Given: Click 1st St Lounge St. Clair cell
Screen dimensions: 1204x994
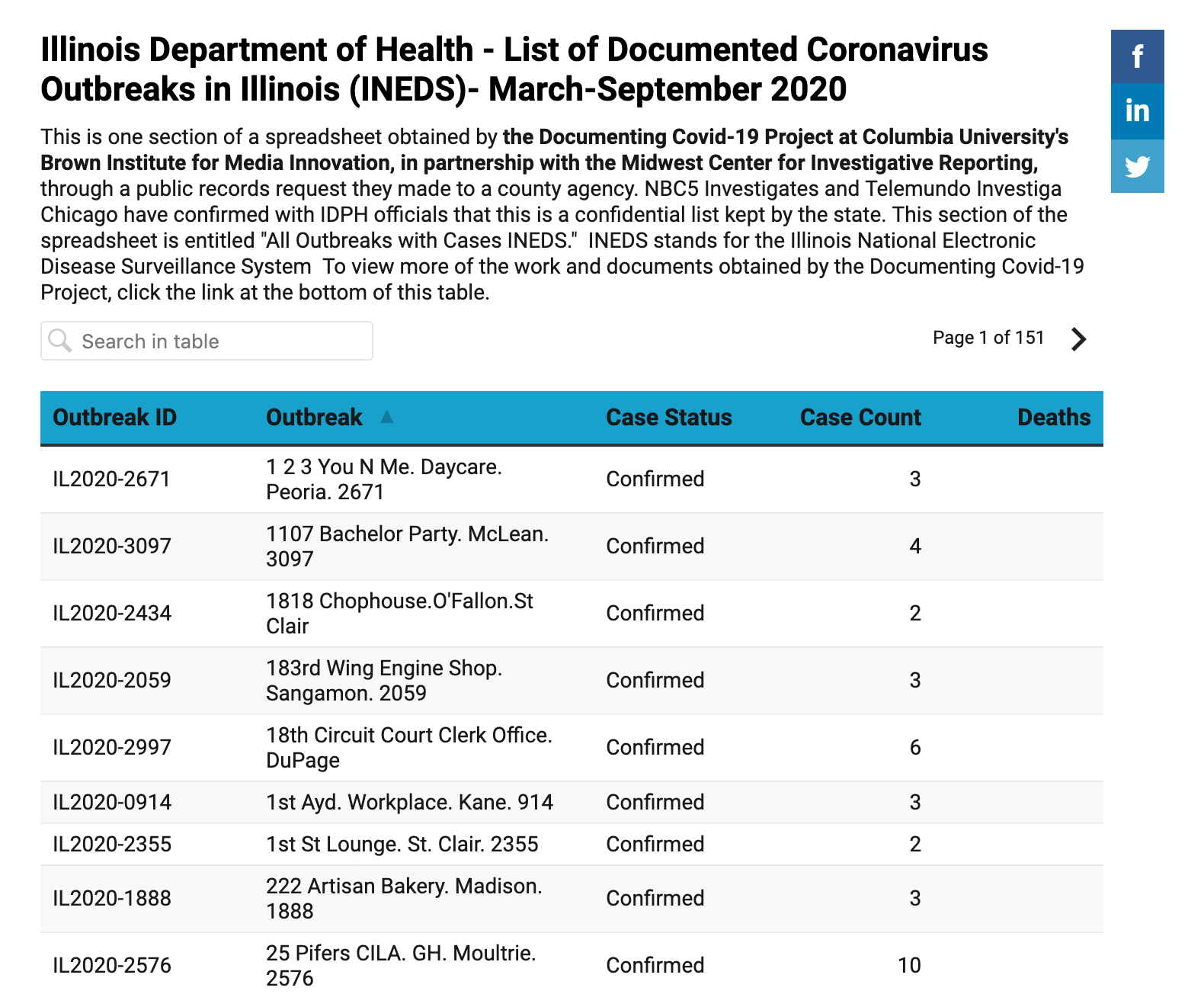Looking at the screenshot, I should pos(402,844).
